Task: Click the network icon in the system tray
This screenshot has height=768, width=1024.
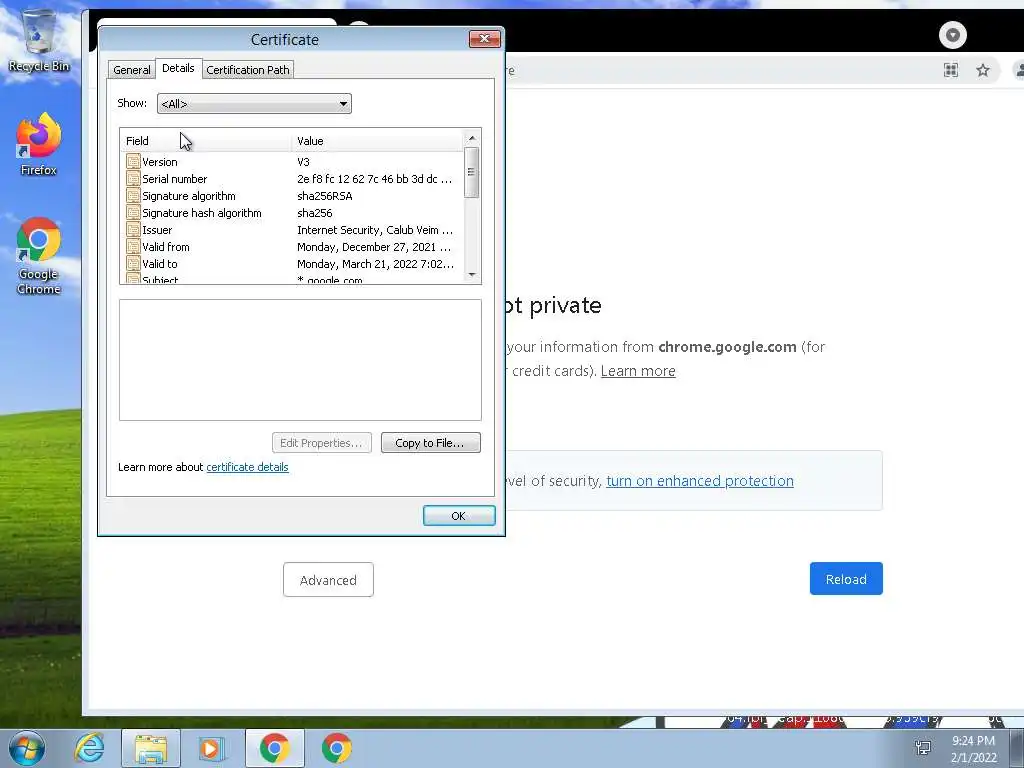Action: 923,748
